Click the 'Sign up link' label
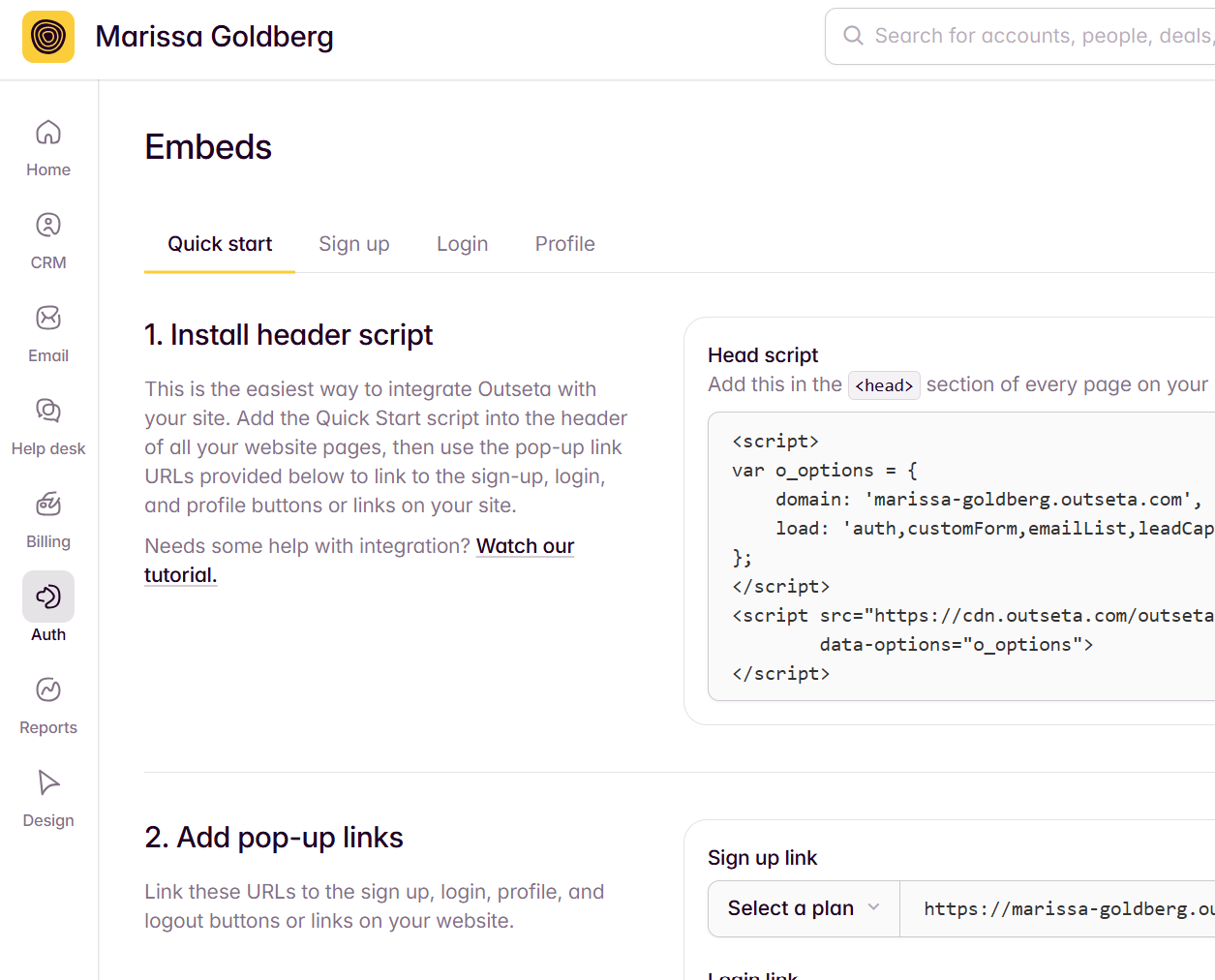Viewport: 1215px width, 980px height. 762,858
